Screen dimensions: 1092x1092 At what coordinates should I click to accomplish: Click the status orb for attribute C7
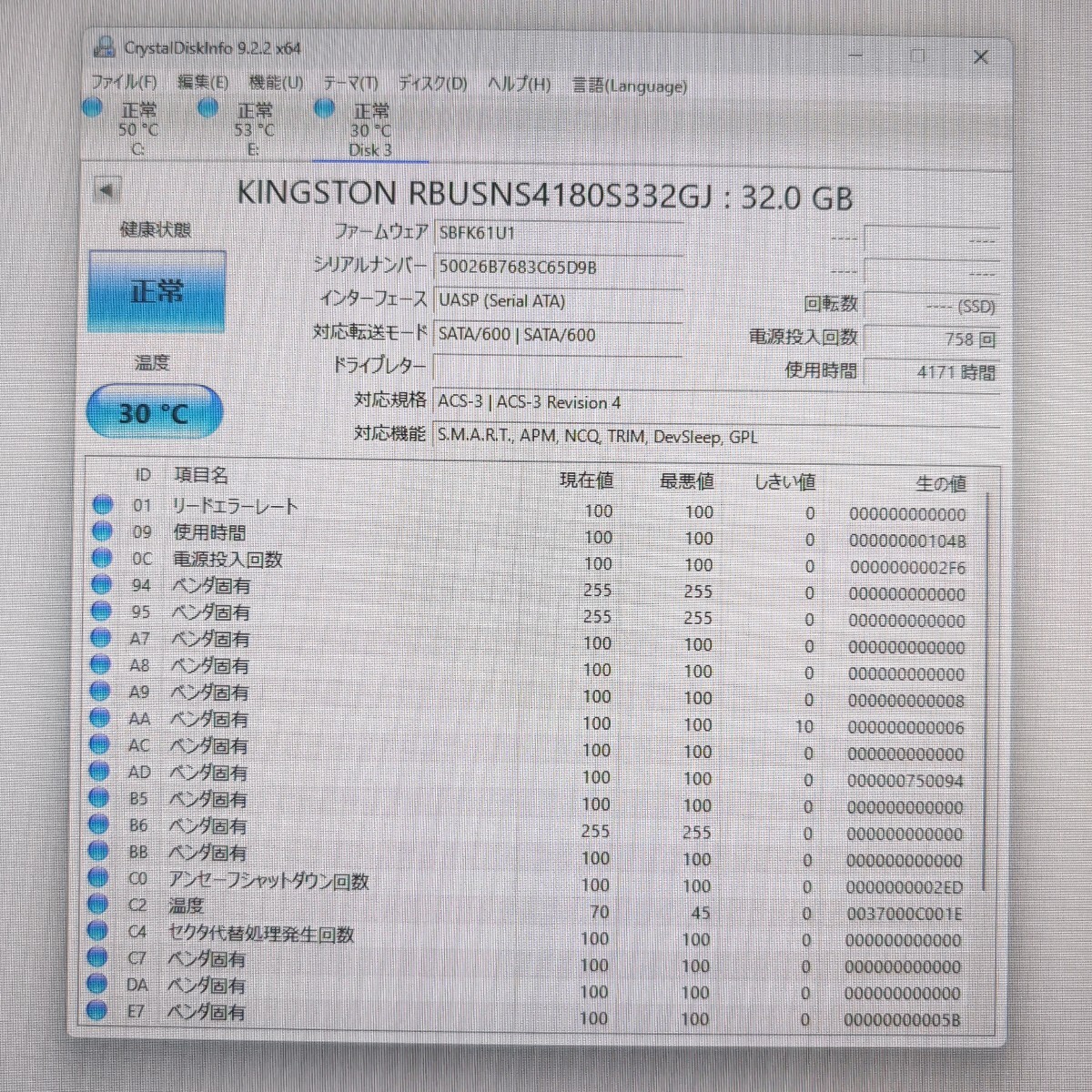point(97,957)
